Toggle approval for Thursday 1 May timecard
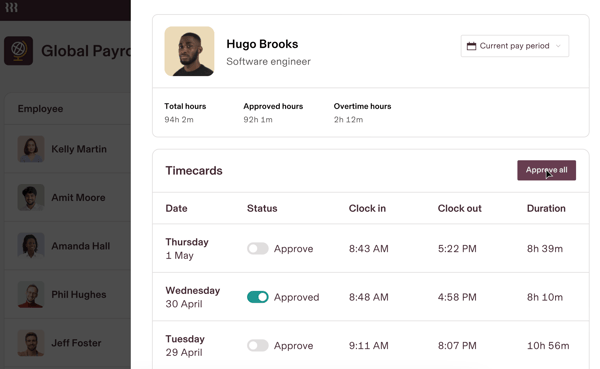The width and height of the screenshot is (600, 369). pyautogui.click(x=258, y=248)
